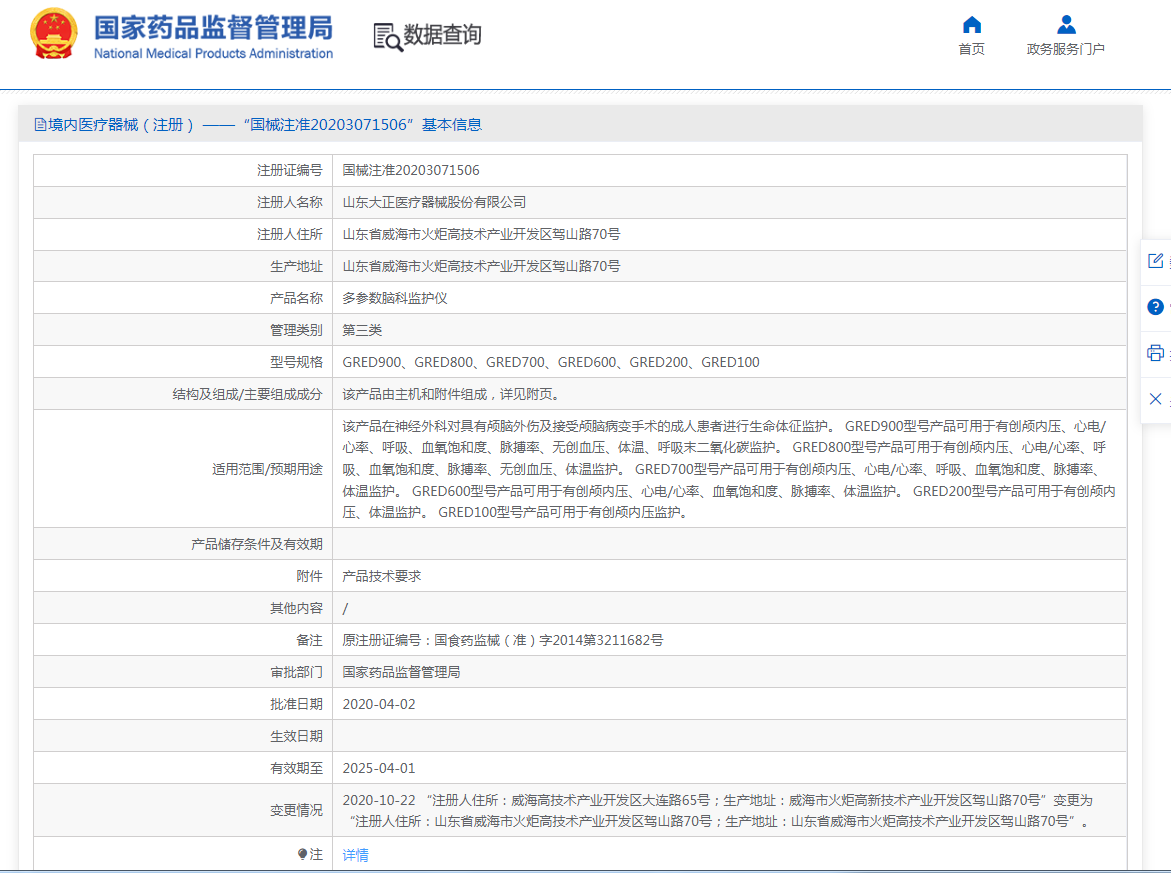Select the 数据查询 heading text

pyautogui.click(x=442, y=34)
